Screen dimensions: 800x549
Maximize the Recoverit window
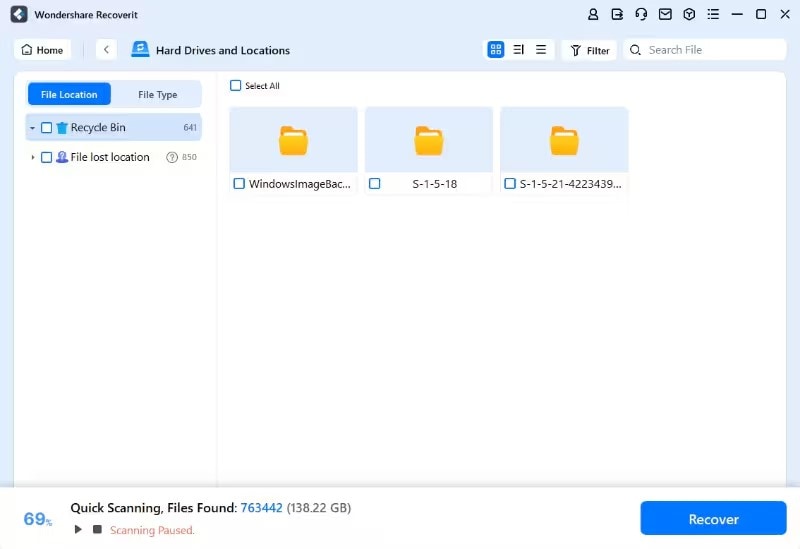[x=761, y=14]
